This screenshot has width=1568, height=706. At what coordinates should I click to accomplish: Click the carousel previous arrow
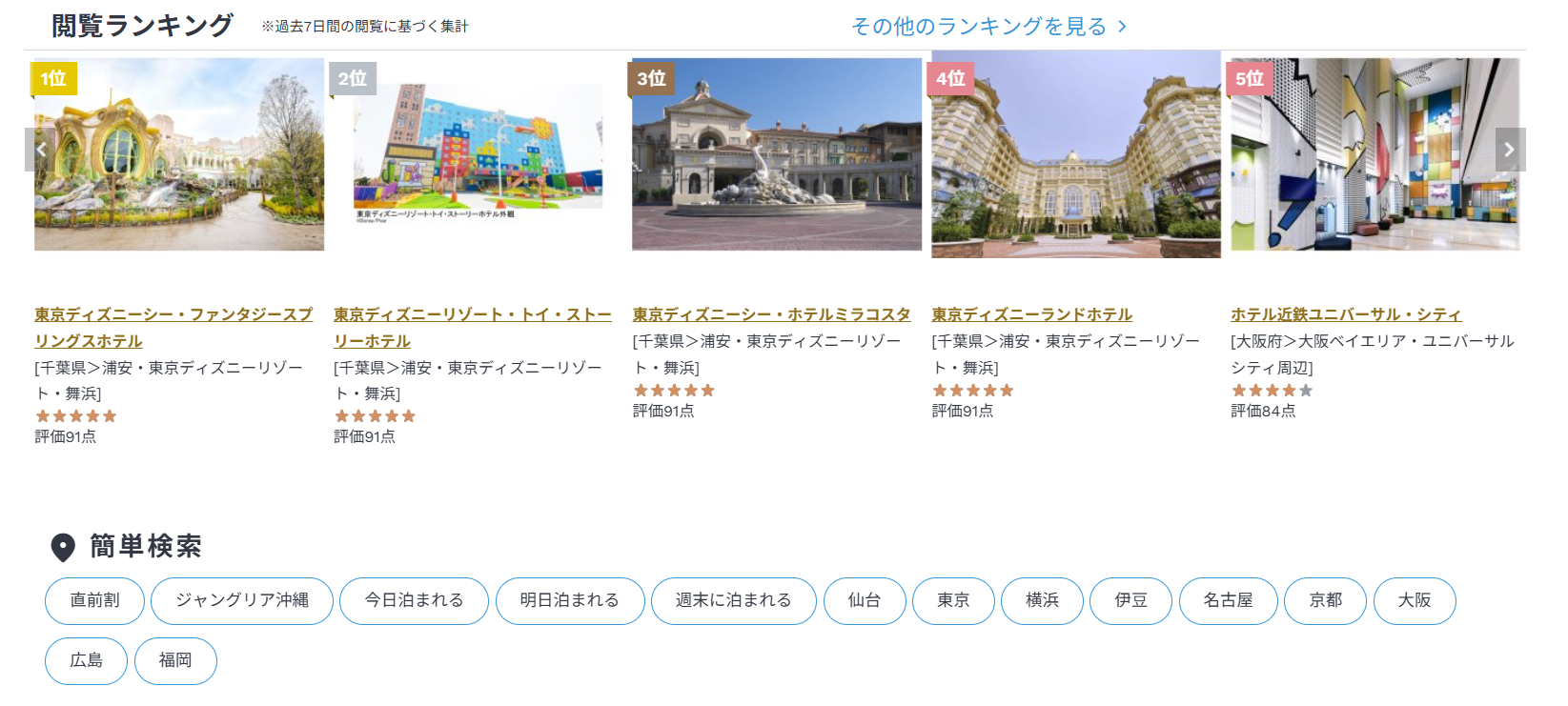coord(40,150)
